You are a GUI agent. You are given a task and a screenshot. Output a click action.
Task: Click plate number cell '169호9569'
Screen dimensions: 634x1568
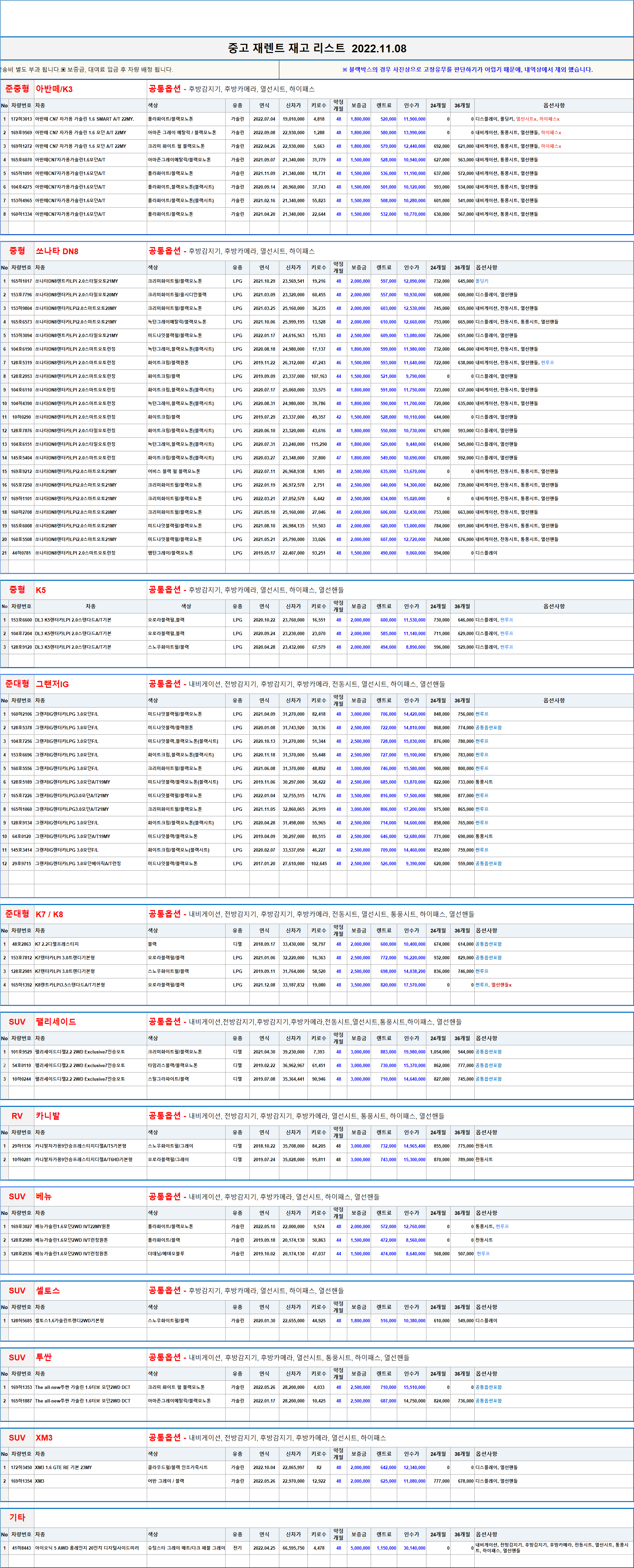[21, 133]
